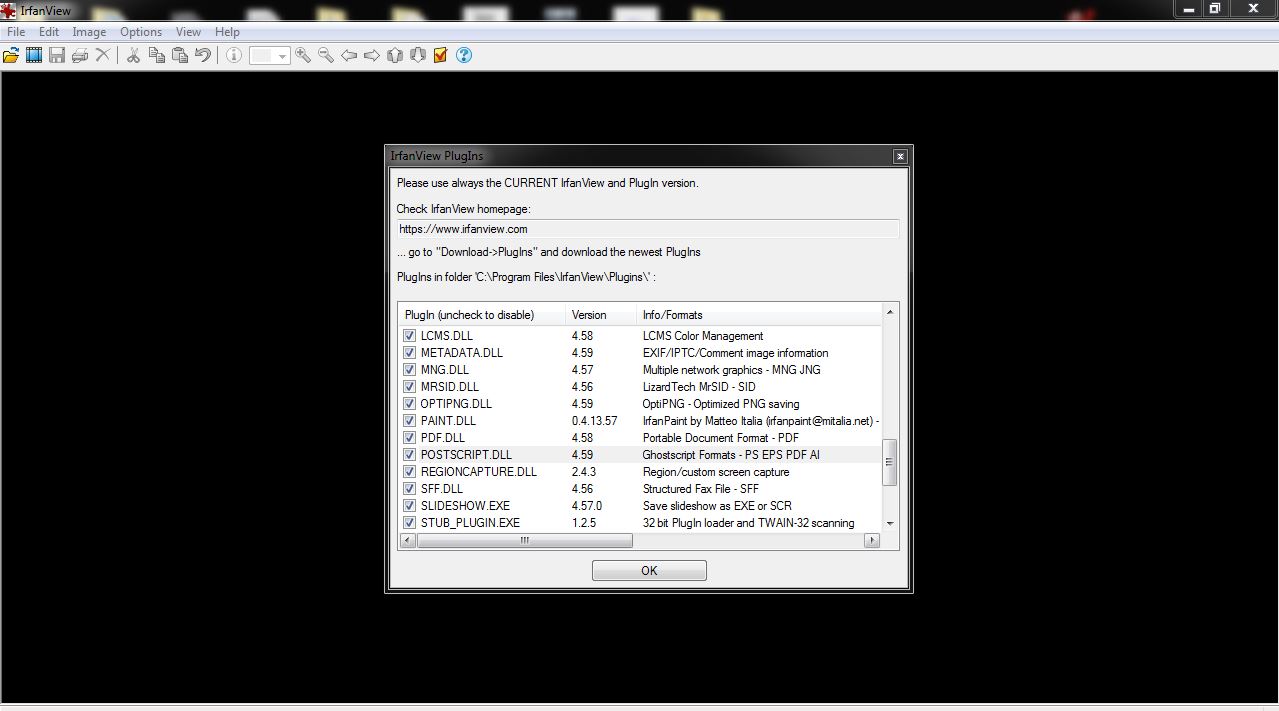The image size is (1279, 711).
Task: Open the Image menu
Action: coord(89,32)
